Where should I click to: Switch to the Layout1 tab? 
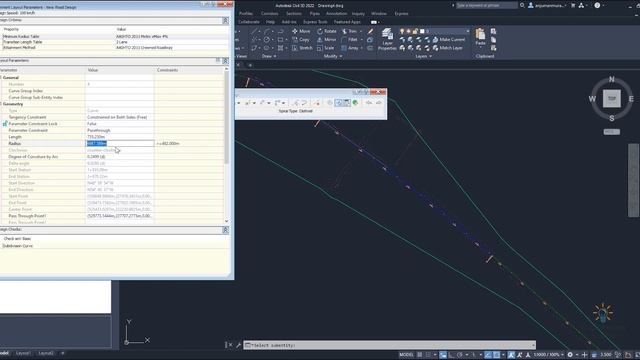point(23,353)
